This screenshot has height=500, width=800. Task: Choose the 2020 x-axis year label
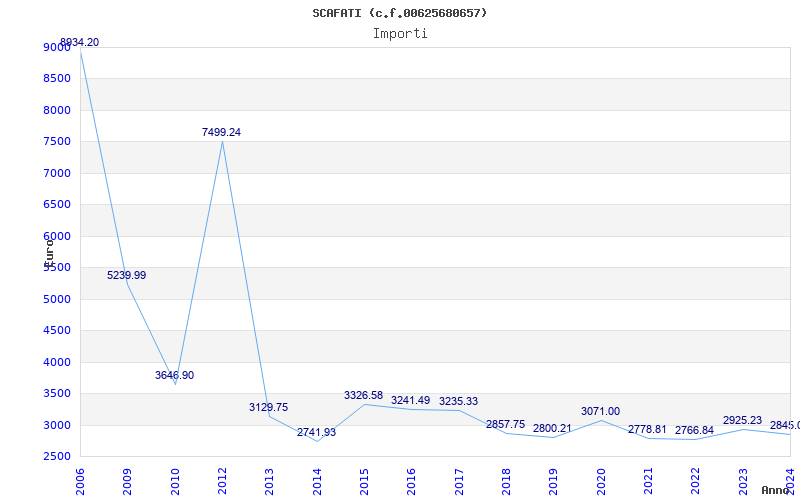tap(601, 480)
